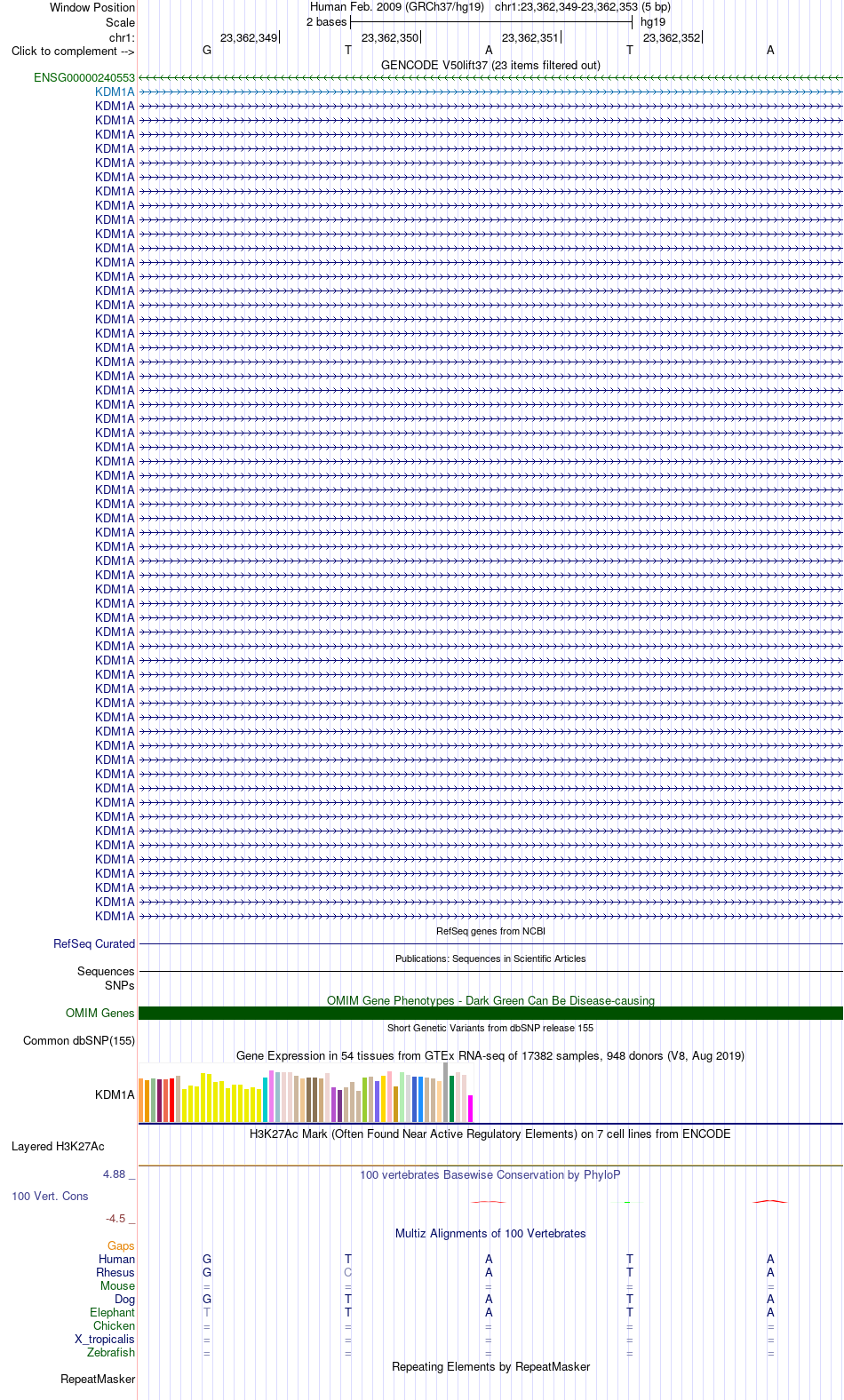
Task: Click the C base in Rhesus row
Action: tap(348, 1273)
